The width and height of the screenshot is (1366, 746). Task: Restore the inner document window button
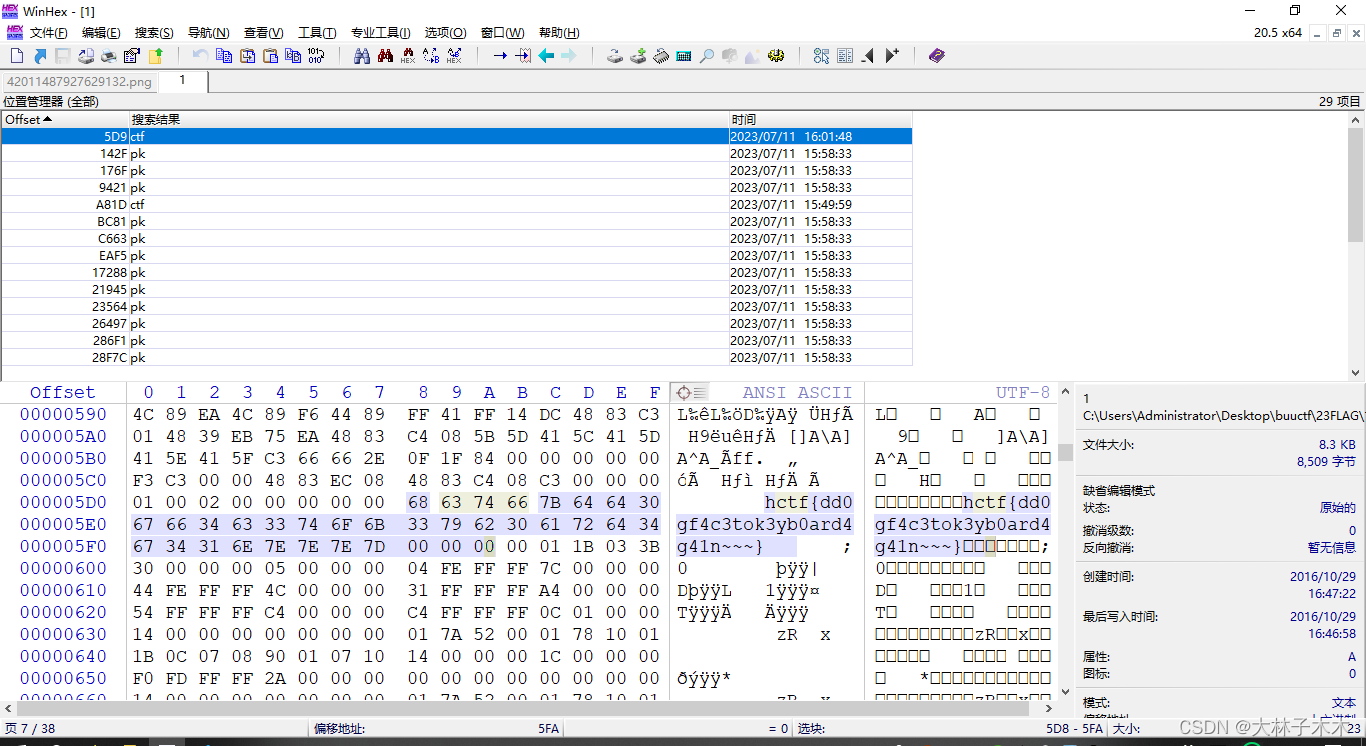tap(1337, 33)
